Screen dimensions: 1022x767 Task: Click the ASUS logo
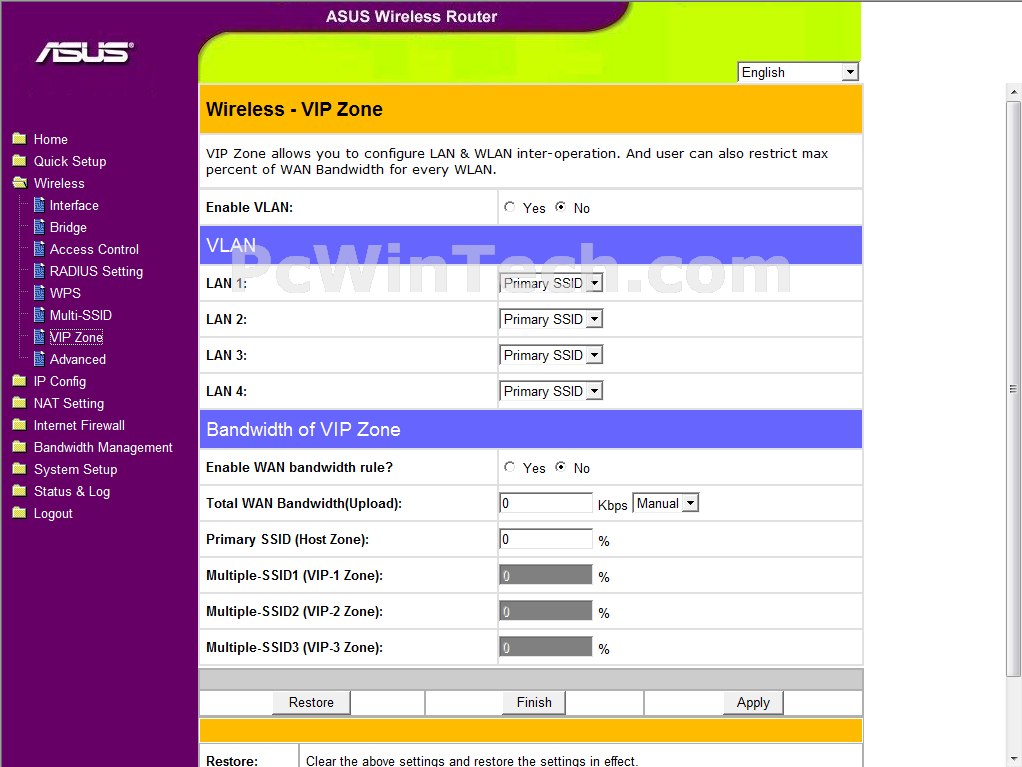85,52
